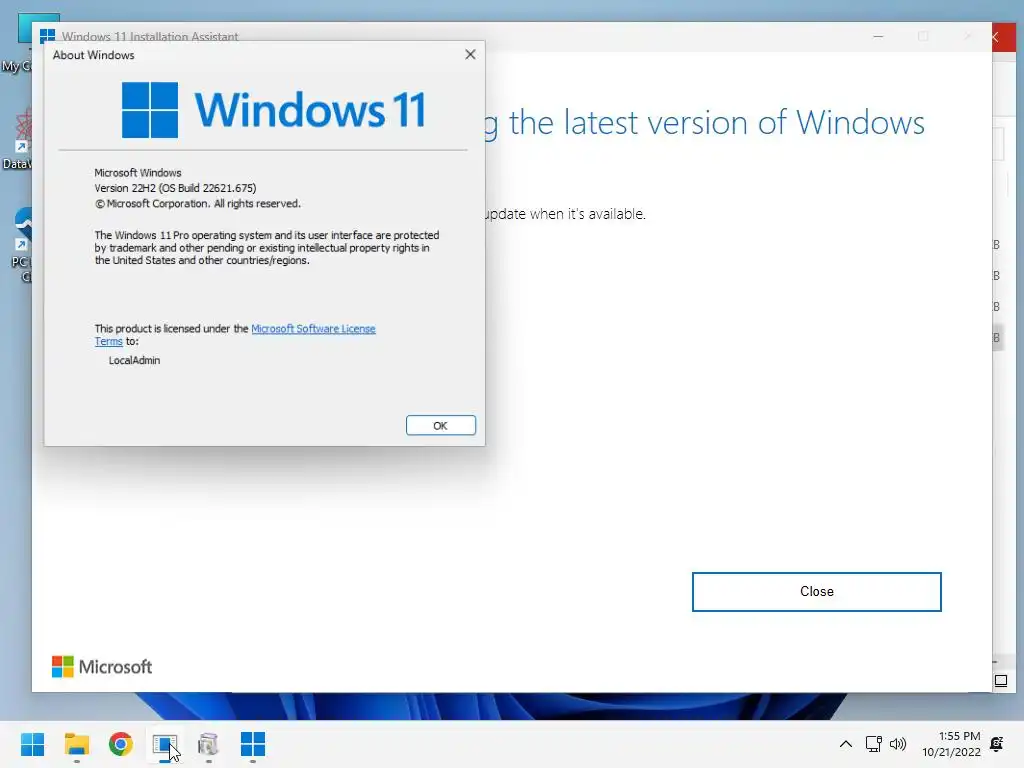Open the About Windows taskbar icon
1024x768 pixels.
click(165, 744)
